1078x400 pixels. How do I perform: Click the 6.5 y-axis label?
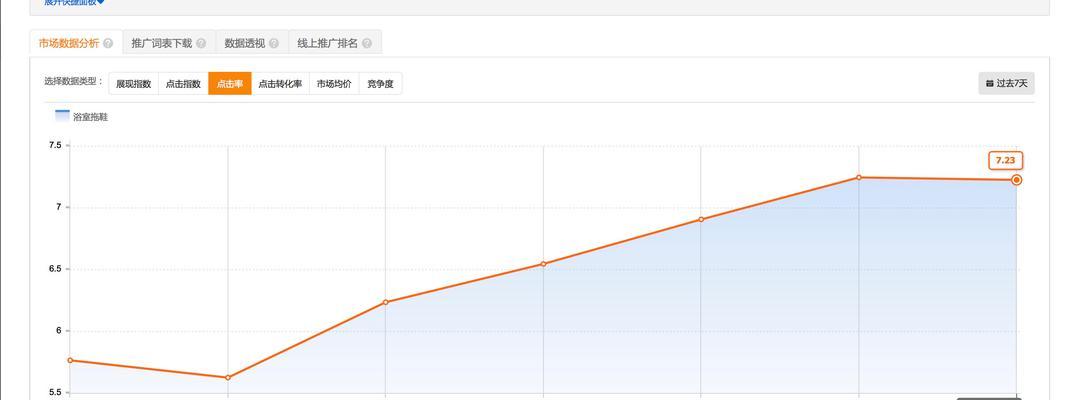[55, 269]
